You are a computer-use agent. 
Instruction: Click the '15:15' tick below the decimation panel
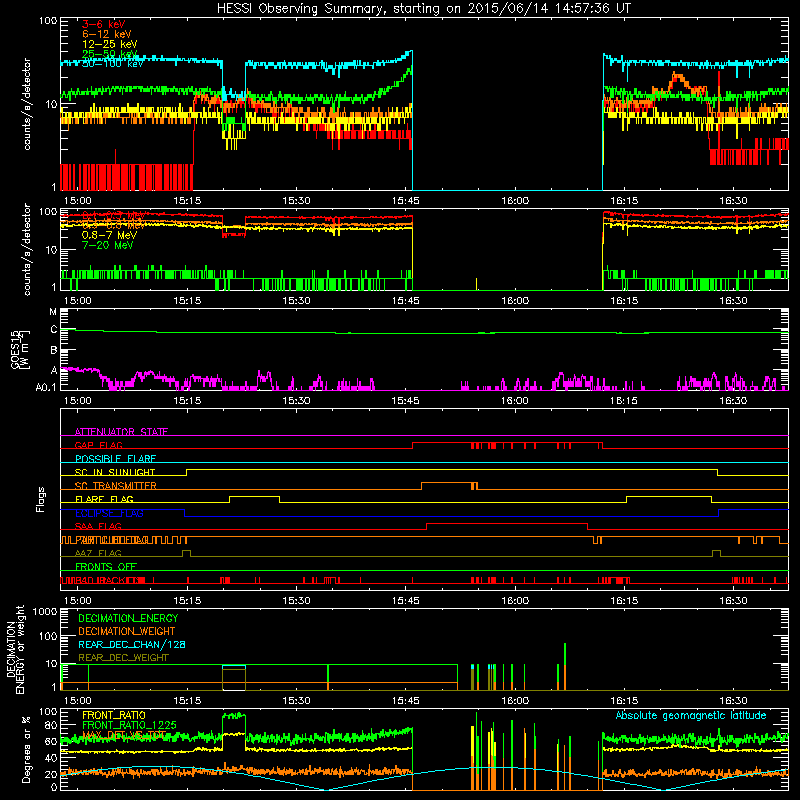tap(187, 701)
